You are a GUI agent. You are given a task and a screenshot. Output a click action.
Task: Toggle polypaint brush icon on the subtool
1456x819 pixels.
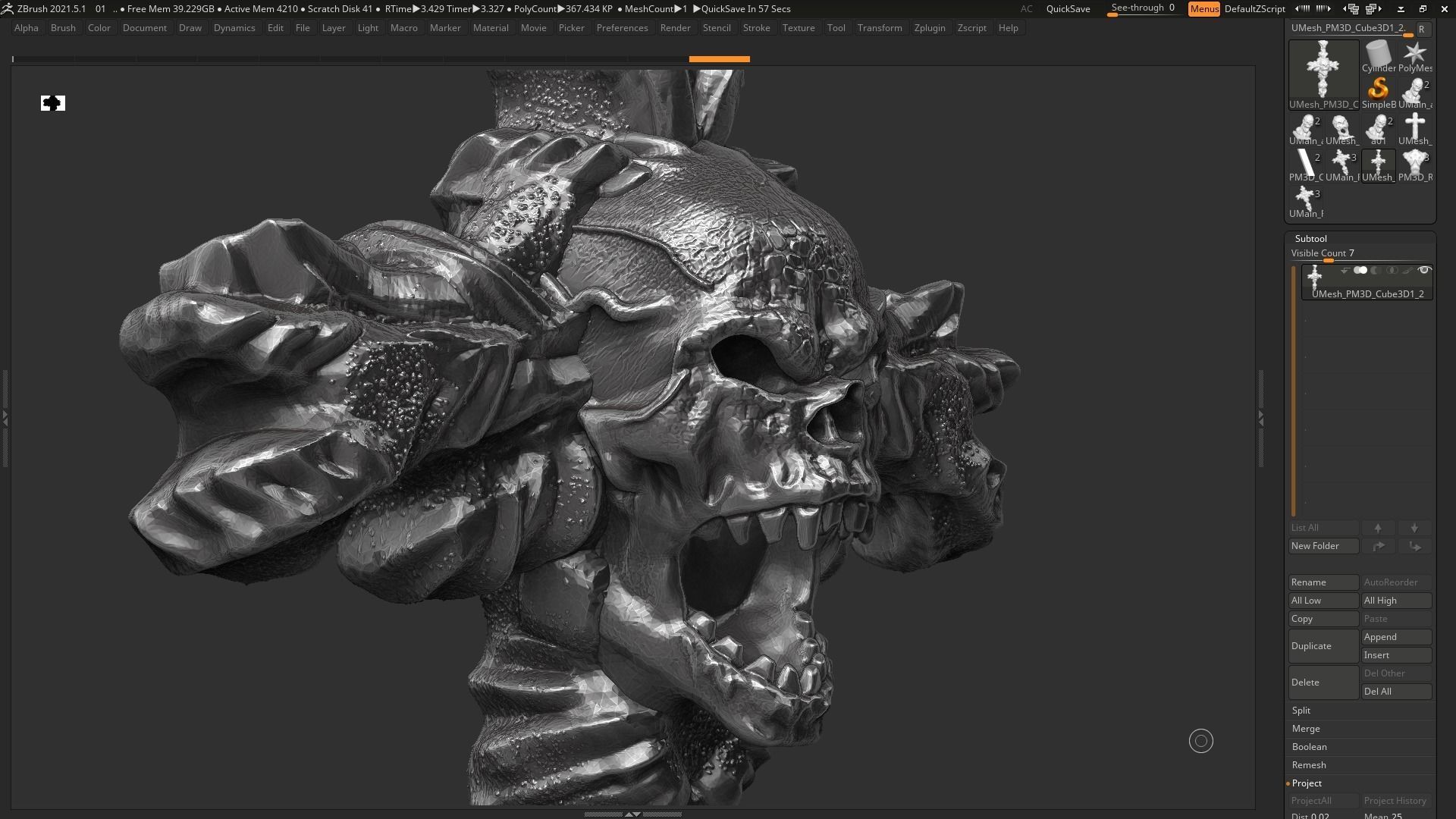pos(1407,270)
